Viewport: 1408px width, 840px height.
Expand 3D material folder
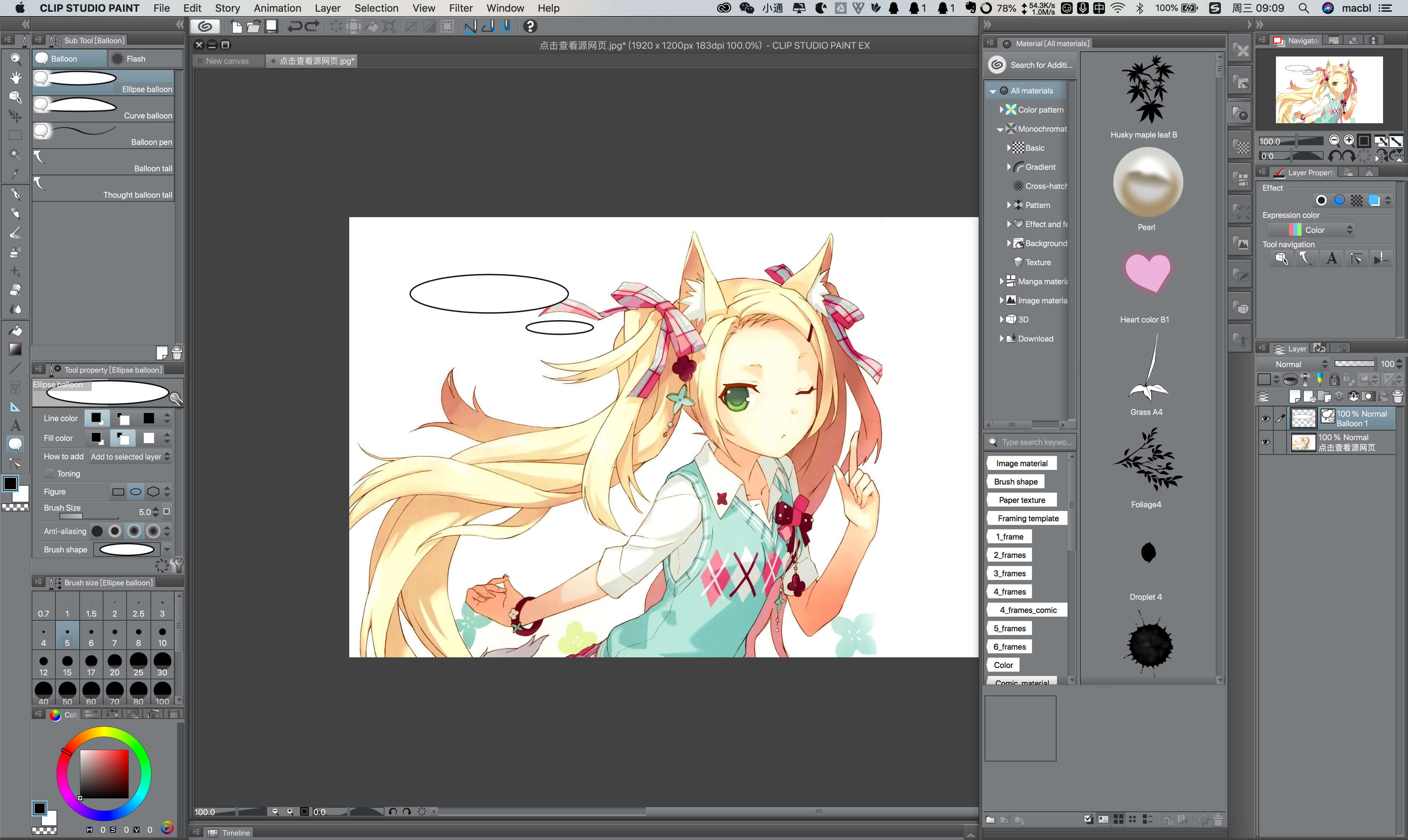[x=1002, y=319]
